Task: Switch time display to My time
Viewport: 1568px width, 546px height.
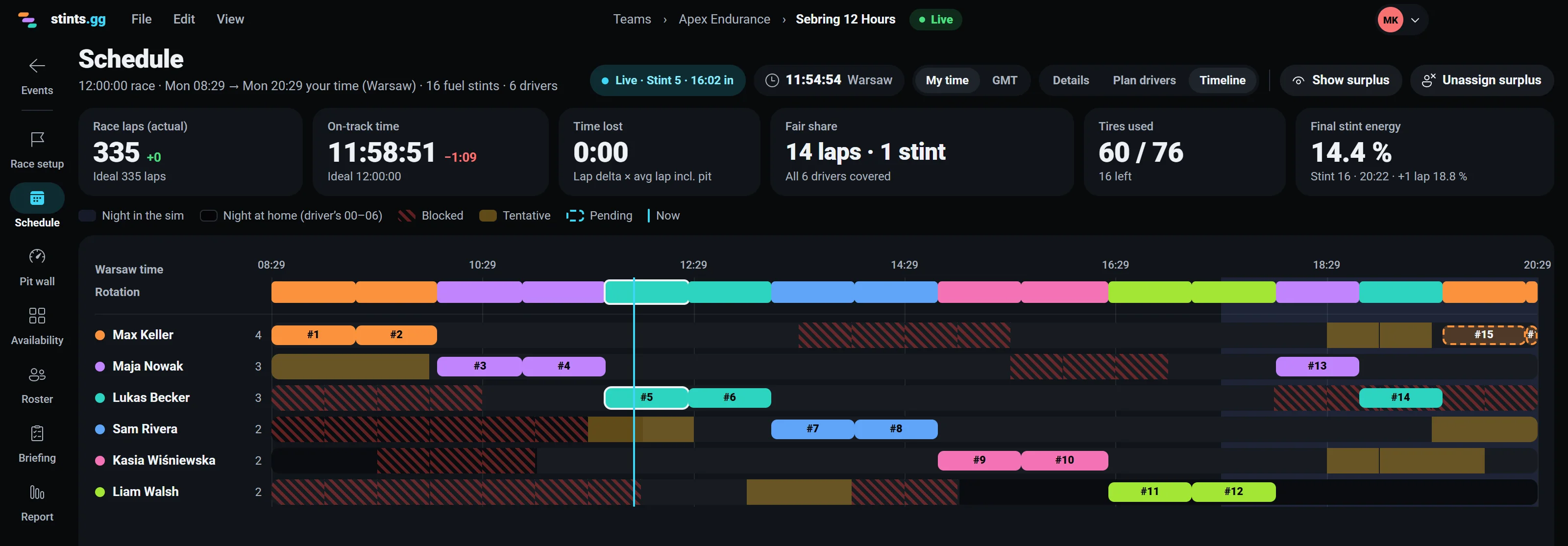Action: [x=947, y=80]
